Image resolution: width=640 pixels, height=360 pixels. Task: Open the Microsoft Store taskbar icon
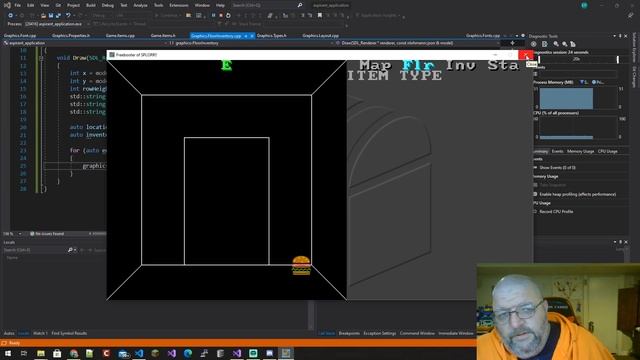pos(57,353)
